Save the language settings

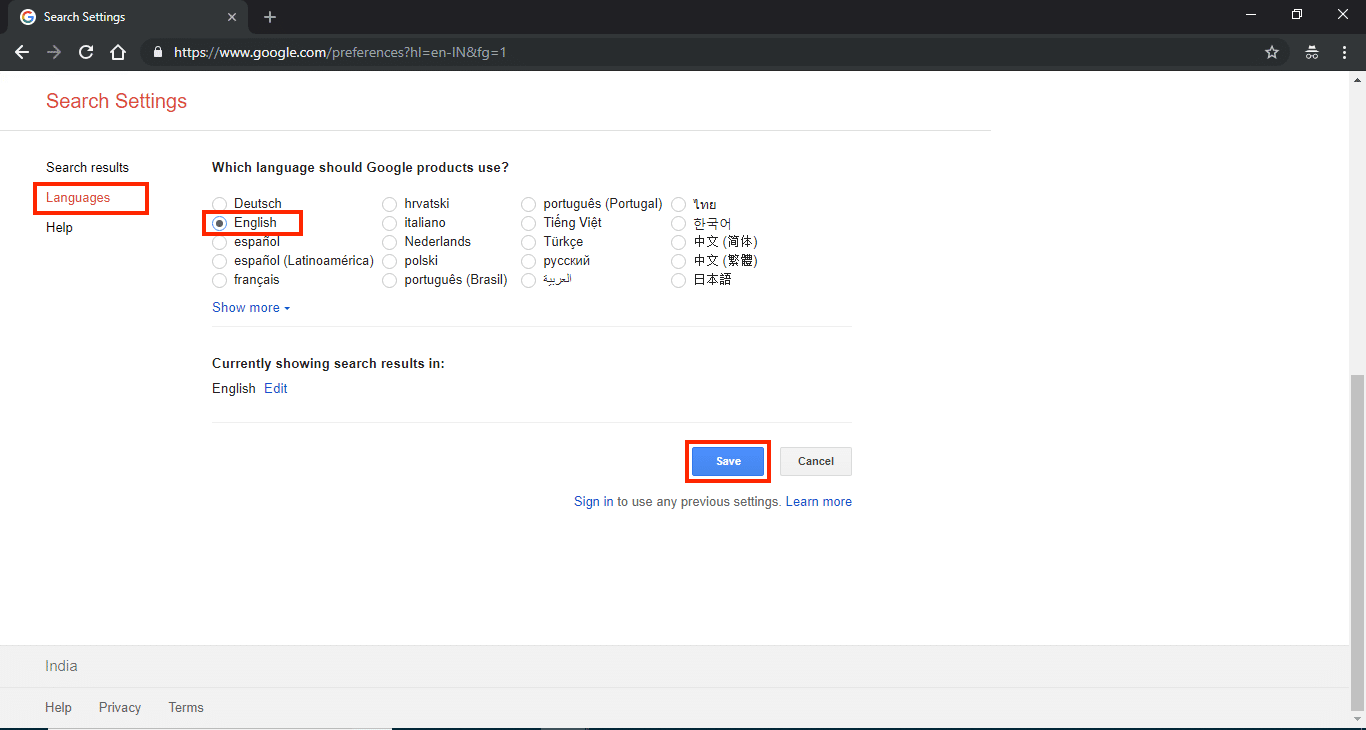728,461
